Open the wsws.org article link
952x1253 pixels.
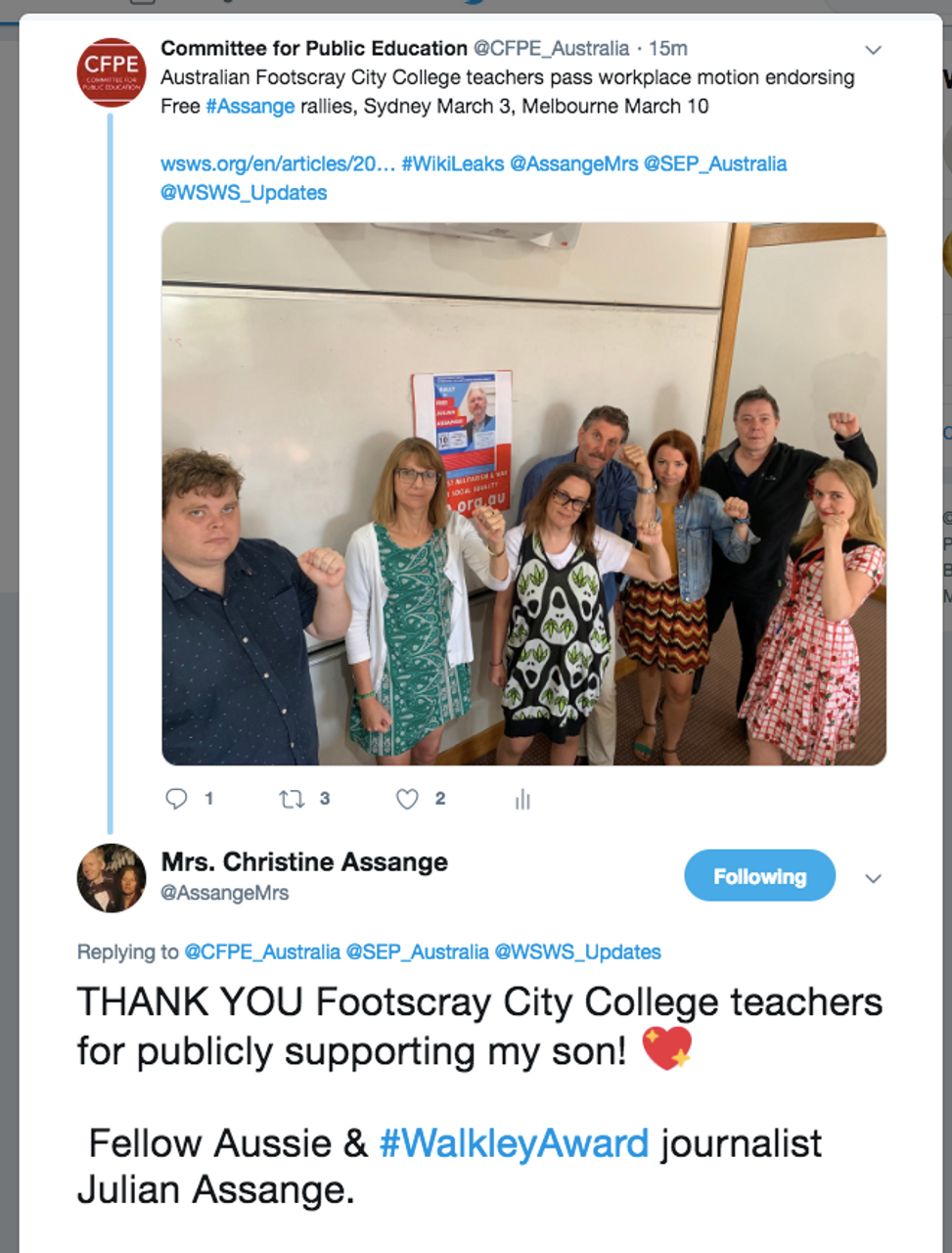tap(277, 163)
